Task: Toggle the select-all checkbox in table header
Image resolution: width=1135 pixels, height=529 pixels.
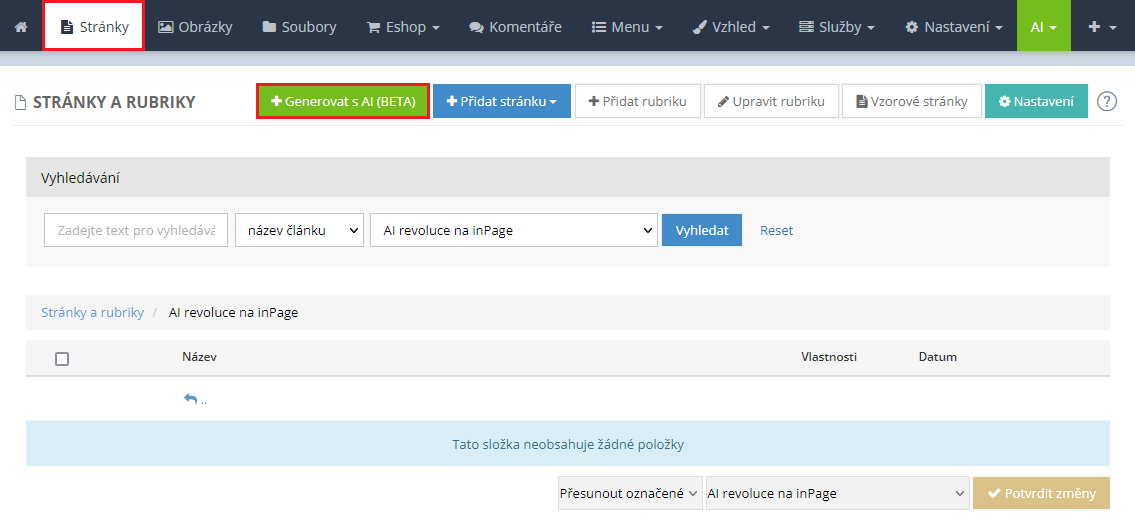Action: pos(62,358)
